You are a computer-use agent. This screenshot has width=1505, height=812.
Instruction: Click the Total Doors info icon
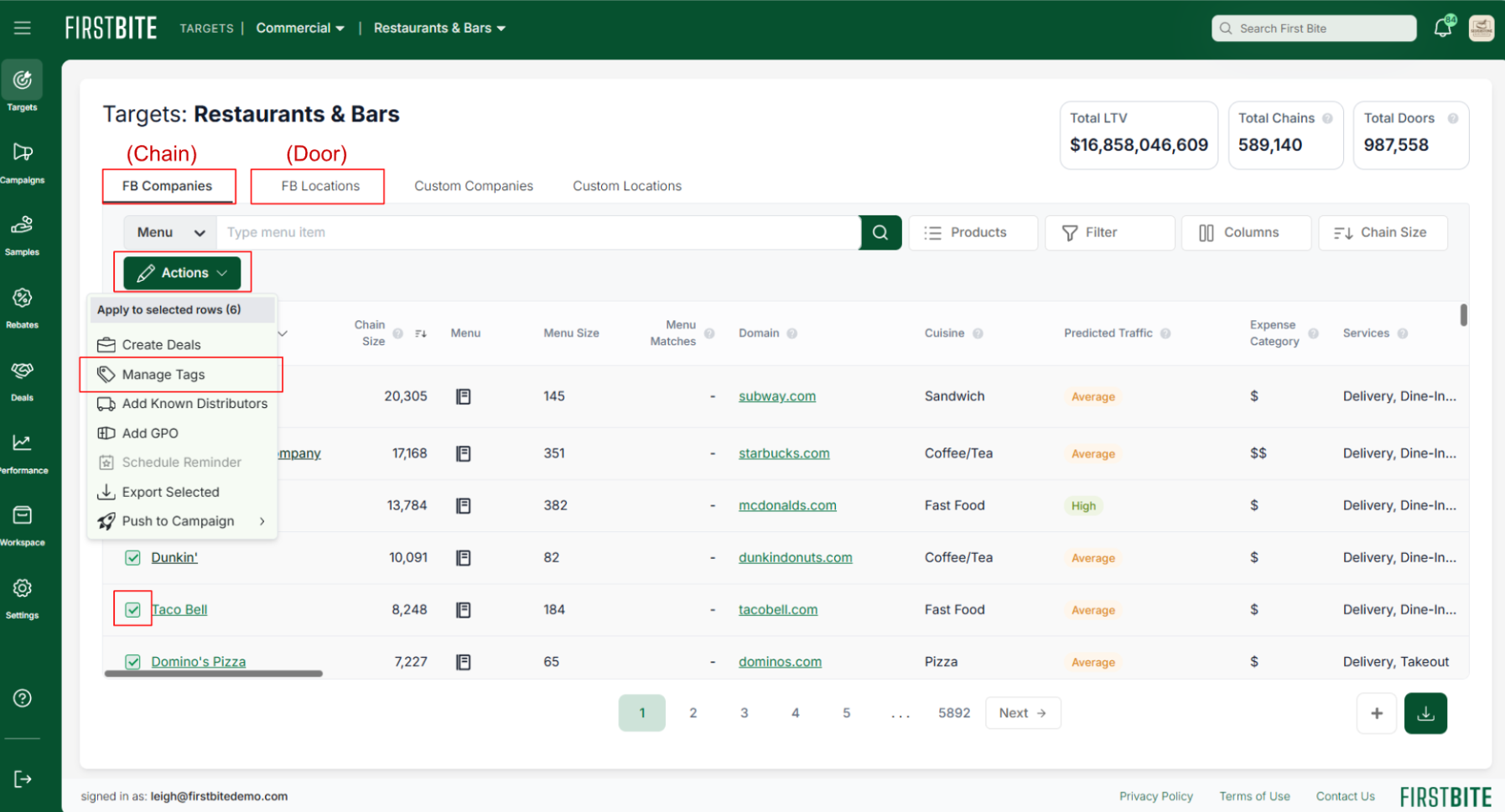click(1453, 118)
